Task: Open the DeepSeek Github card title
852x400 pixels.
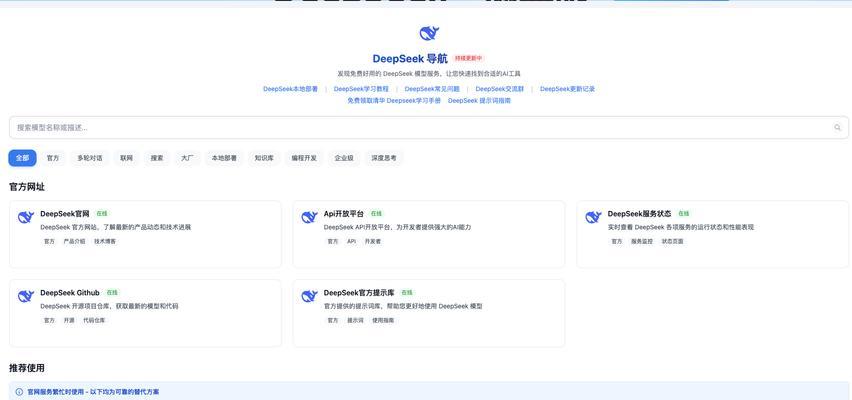Action: coord(70,292)
